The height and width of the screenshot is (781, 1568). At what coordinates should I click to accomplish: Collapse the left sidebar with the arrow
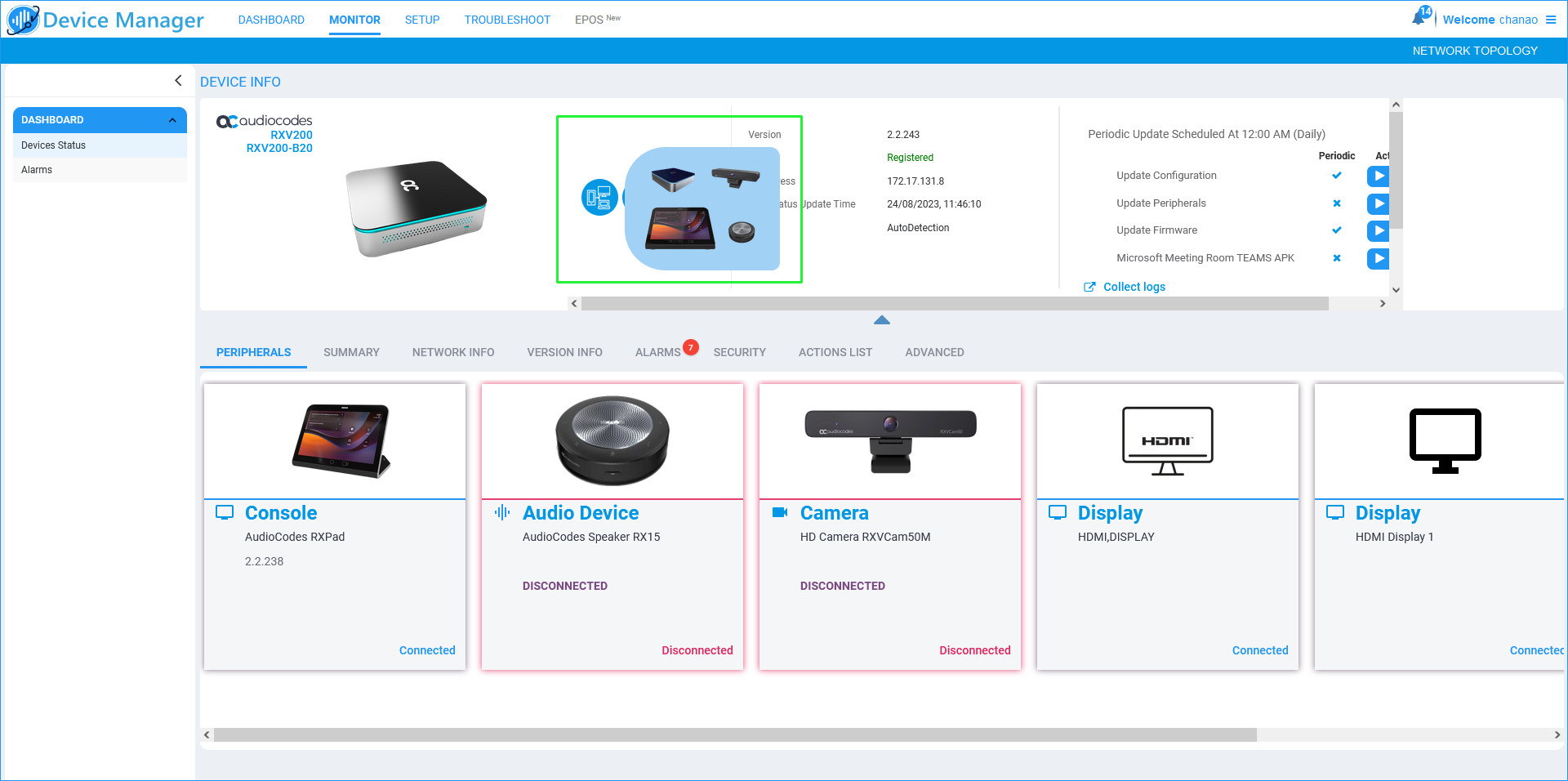(178, 80)
